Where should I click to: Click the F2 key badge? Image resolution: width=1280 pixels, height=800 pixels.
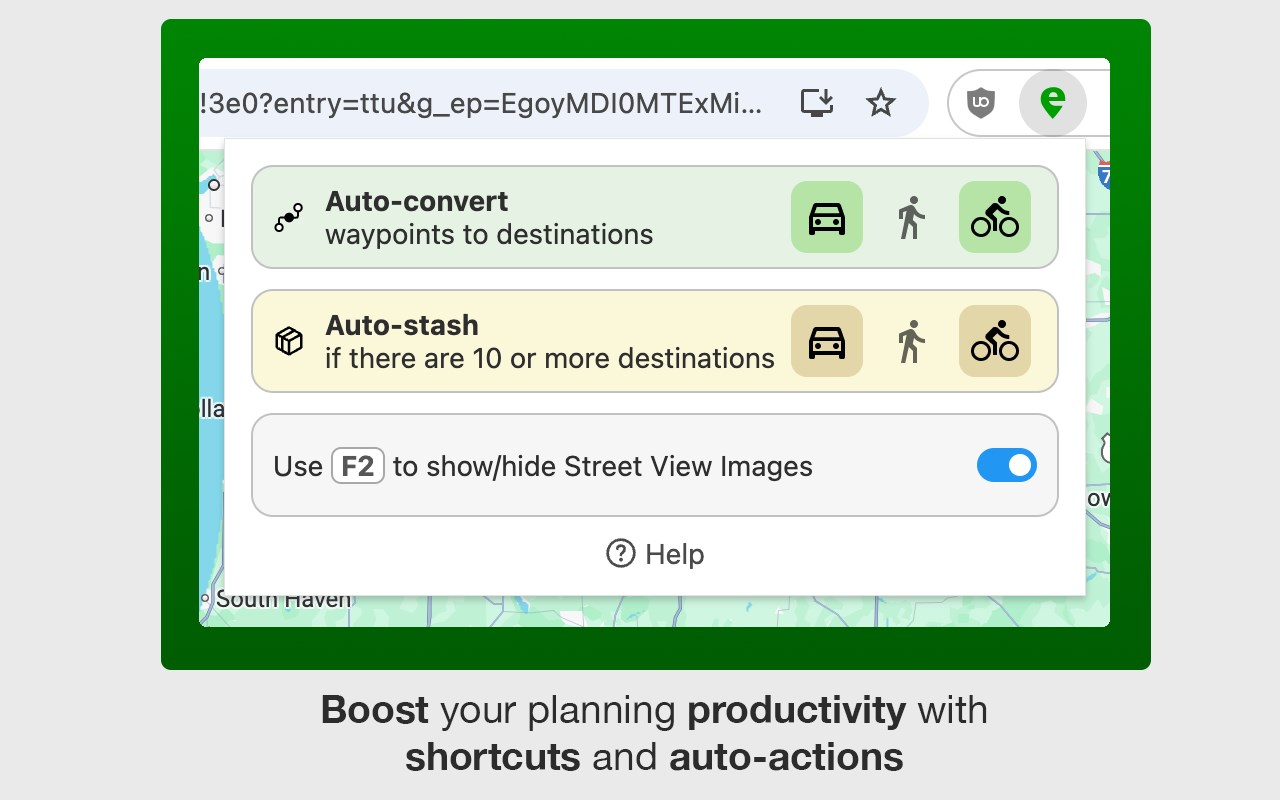(x=358, y=466)
